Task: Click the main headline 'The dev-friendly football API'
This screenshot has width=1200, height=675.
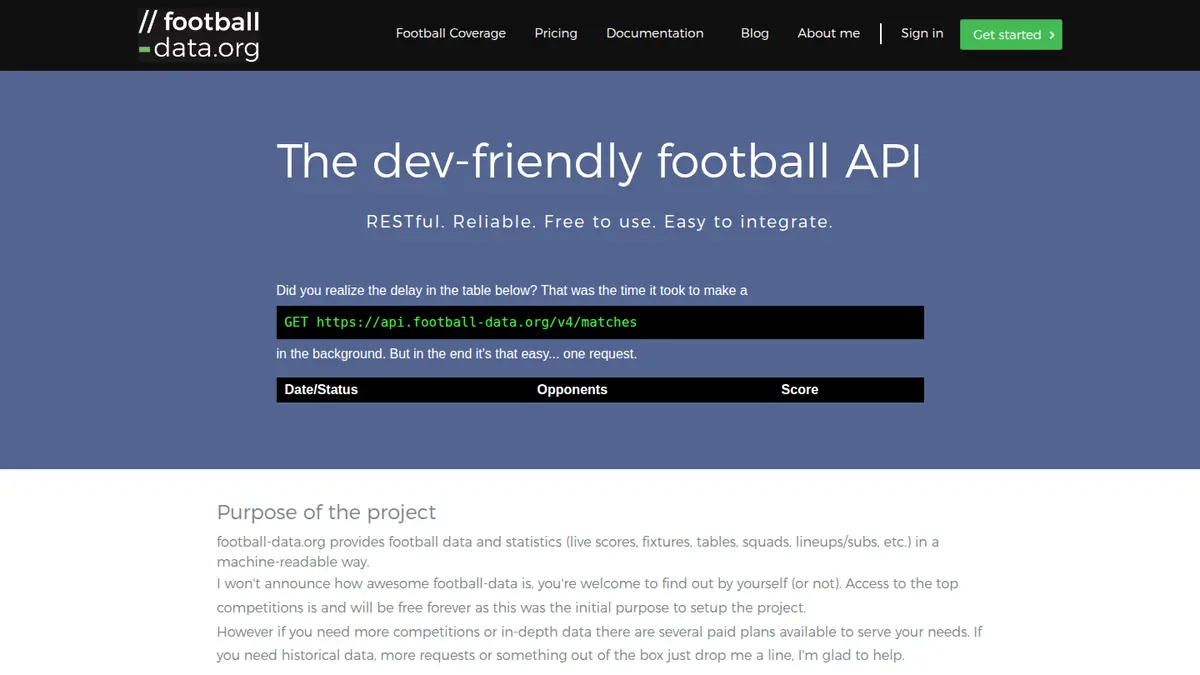Action: (x=599, y=161)
